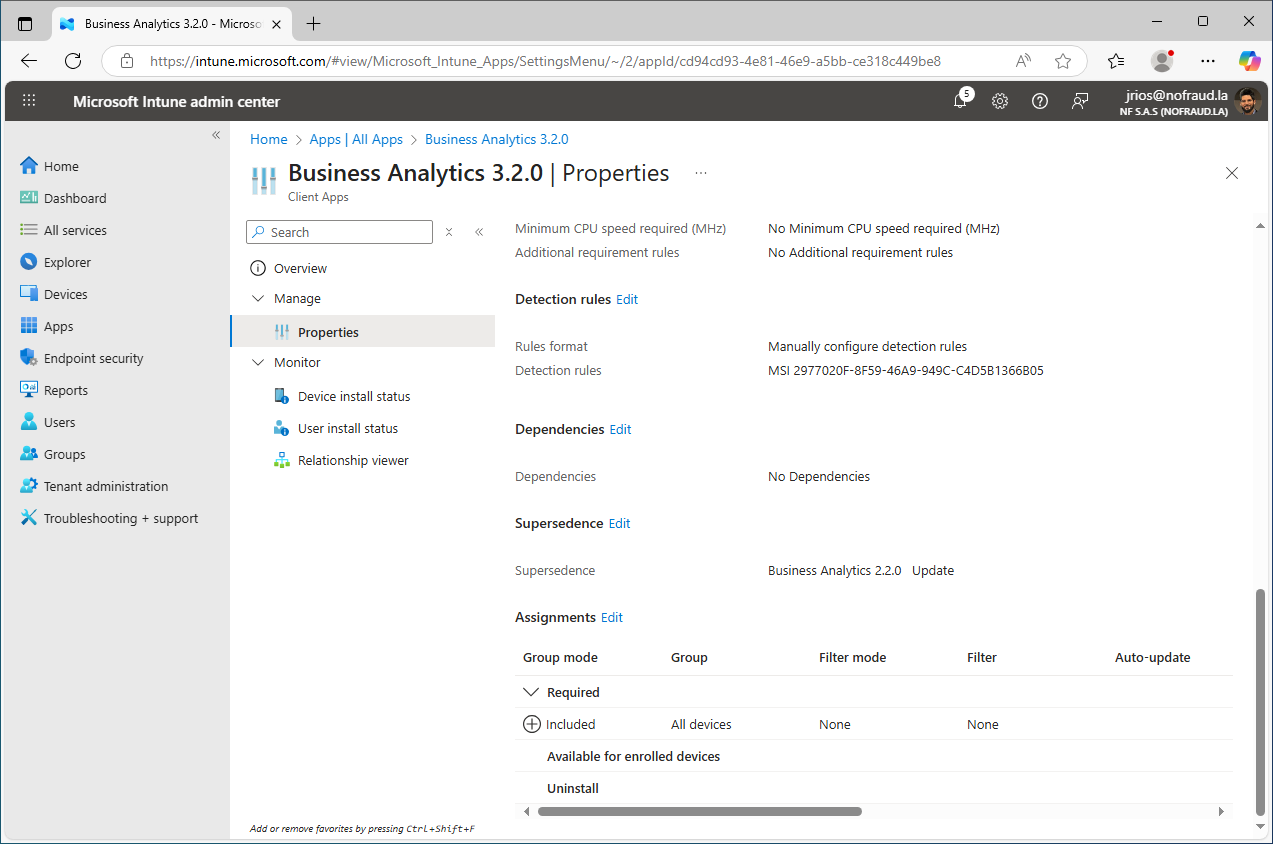Open notifications bell with badge 5
The image size is (1273, 844).
[x=961, y=100]
